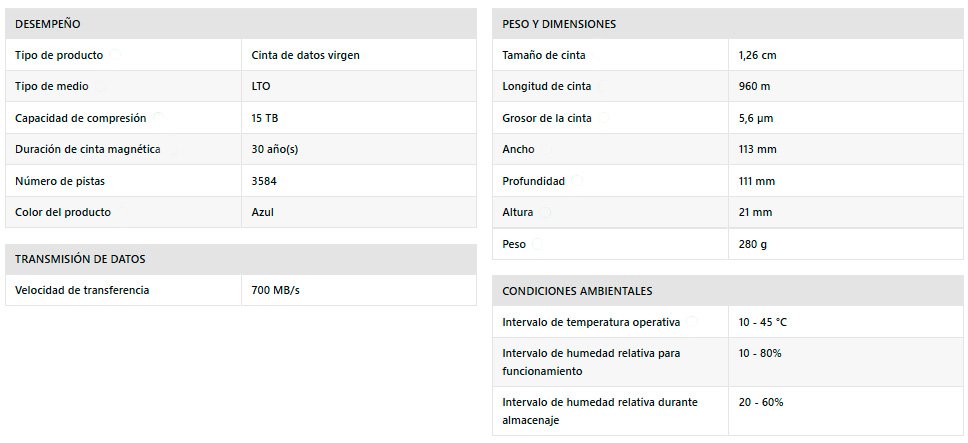Viewport: 968px width, 443px height.
Task: Click the Duración de cinta magnética label
Action: [88, 149]
